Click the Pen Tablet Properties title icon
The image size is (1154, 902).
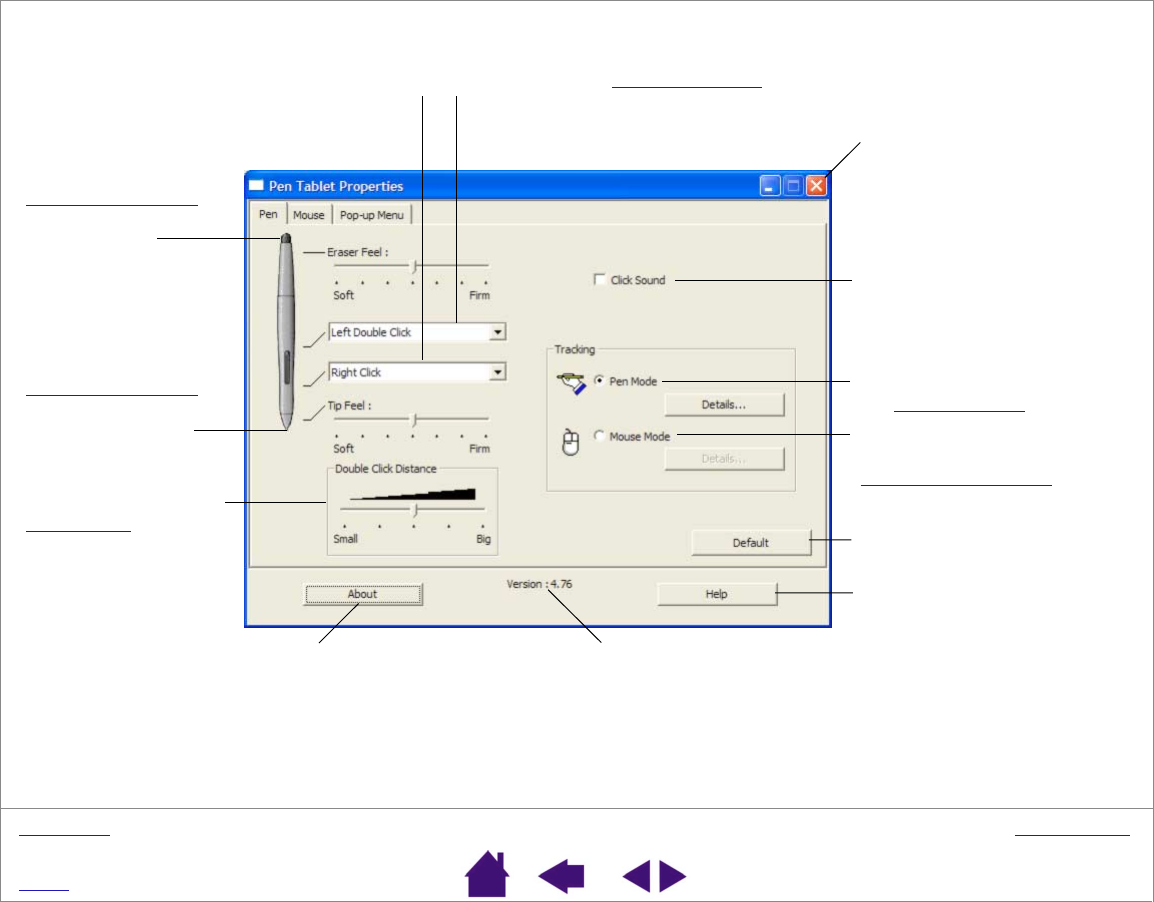coord(256,185)
